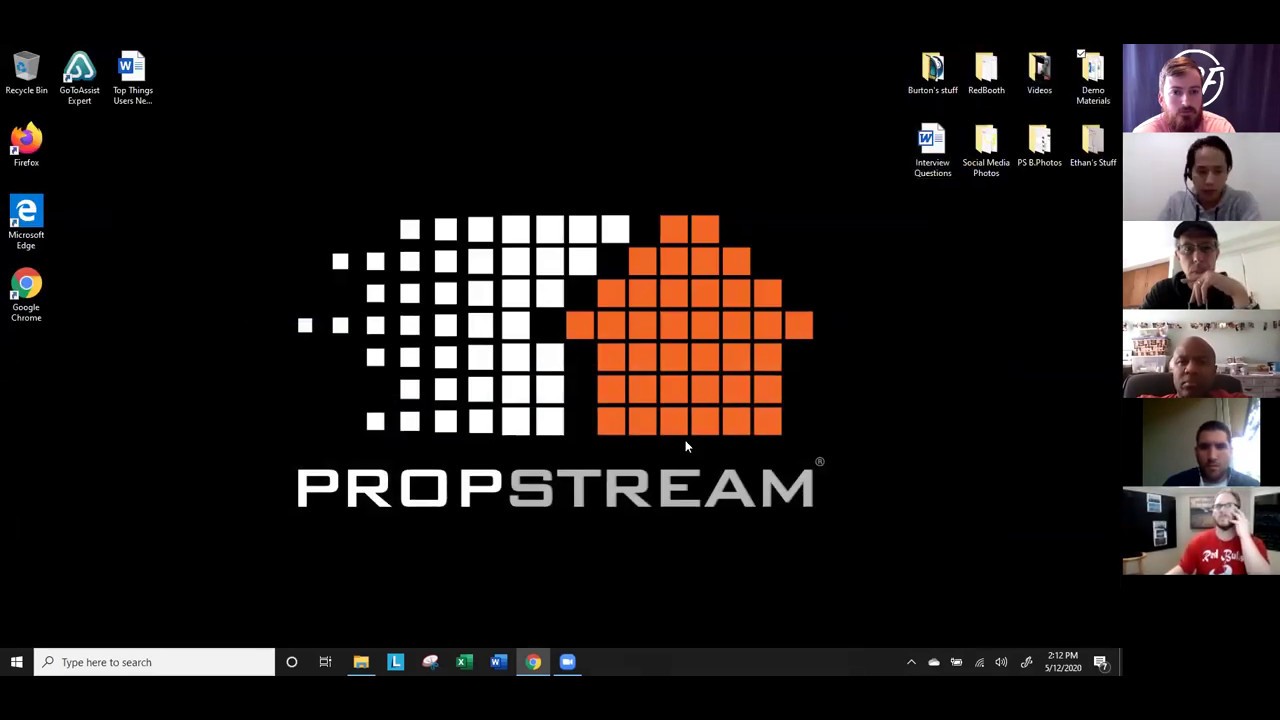This screenshot has height=720, width=1280.
Task: Select the Demo Materials folder
Action: 1092,78
